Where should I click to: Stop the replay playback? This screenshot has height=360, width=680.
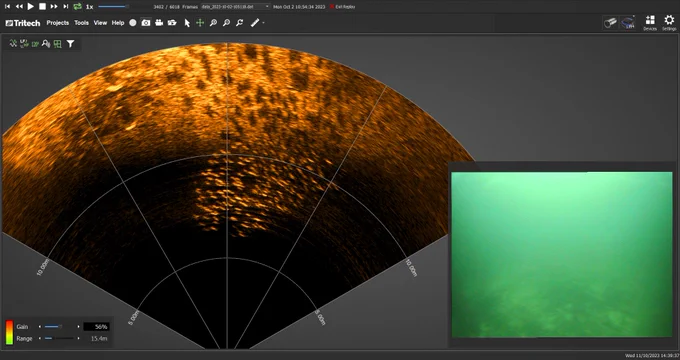click(x=42, y=7)
